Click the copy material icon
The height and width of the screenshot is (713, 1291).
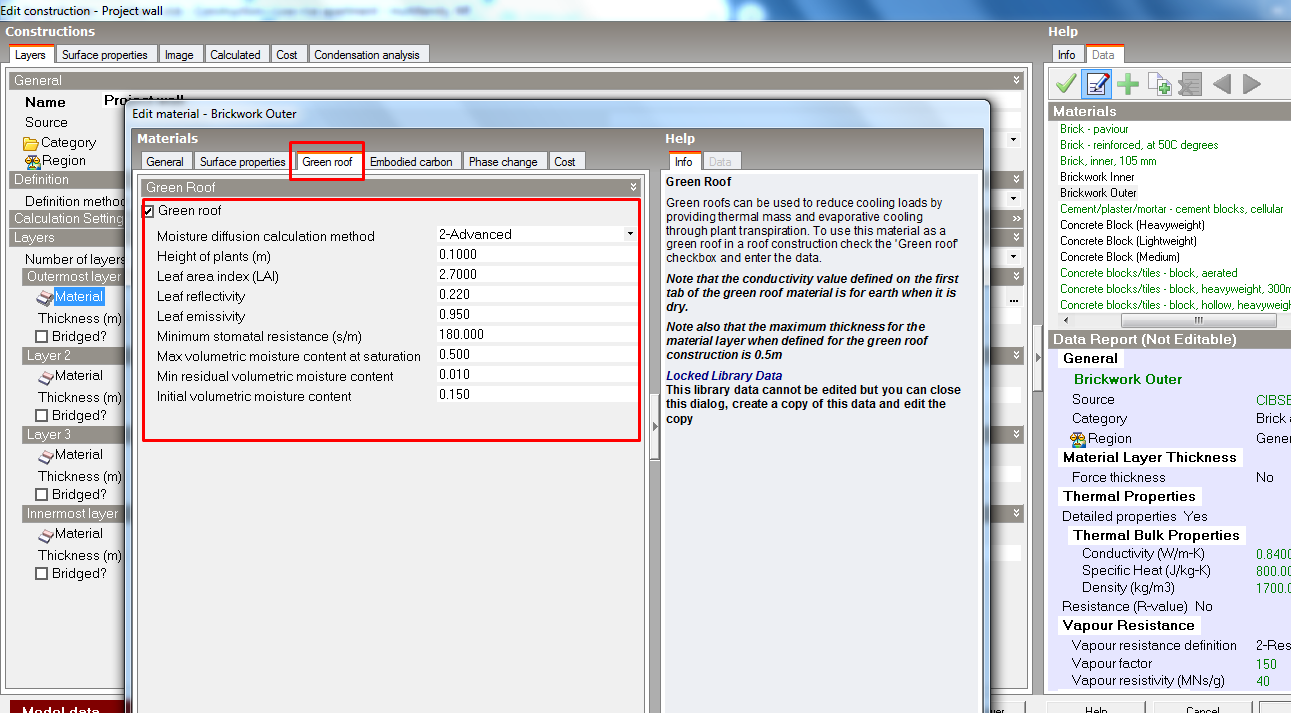coord(1160,84)
